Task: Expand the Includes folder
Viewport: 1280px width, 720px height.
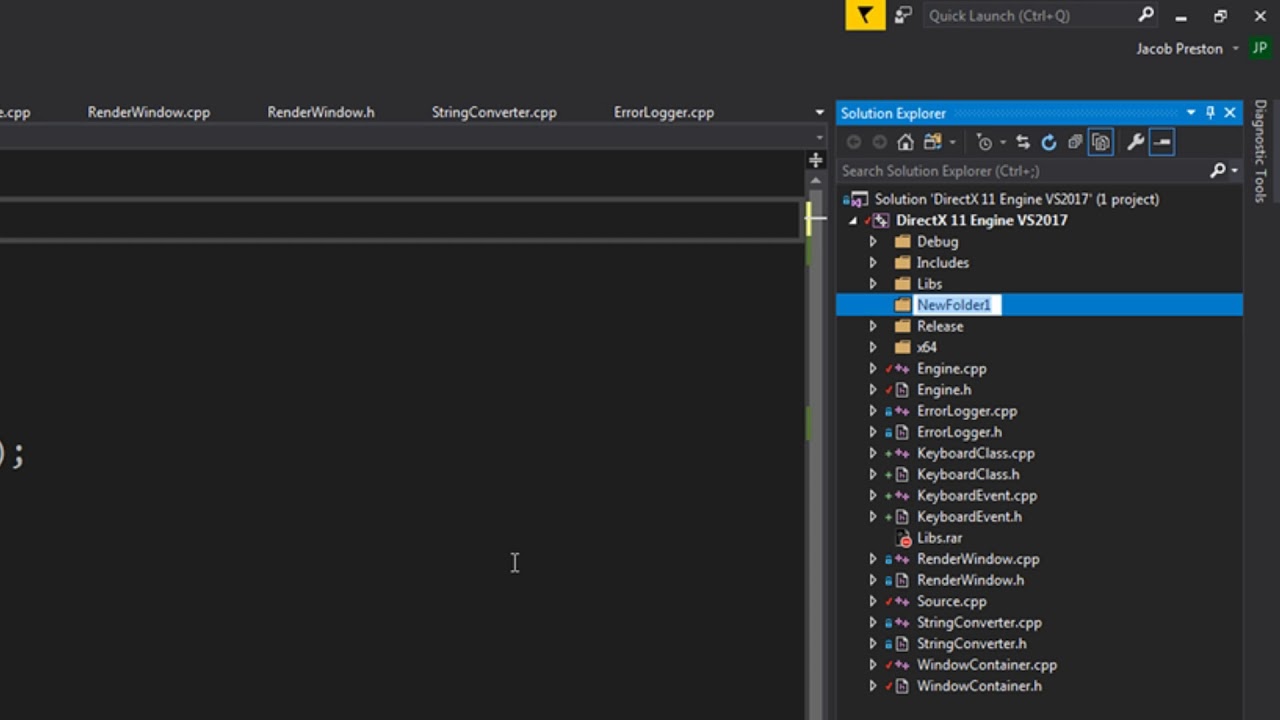Action: click(873, 263)
